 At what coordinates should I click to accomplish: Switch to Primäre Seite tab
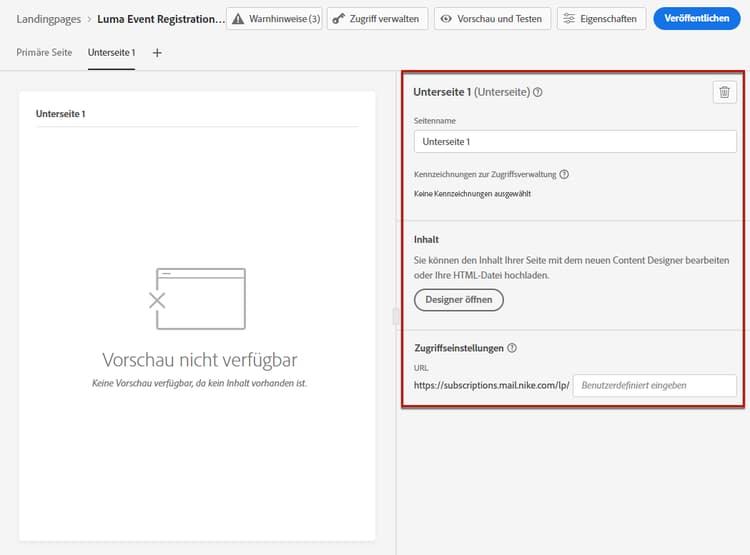[x=44, y=53]
